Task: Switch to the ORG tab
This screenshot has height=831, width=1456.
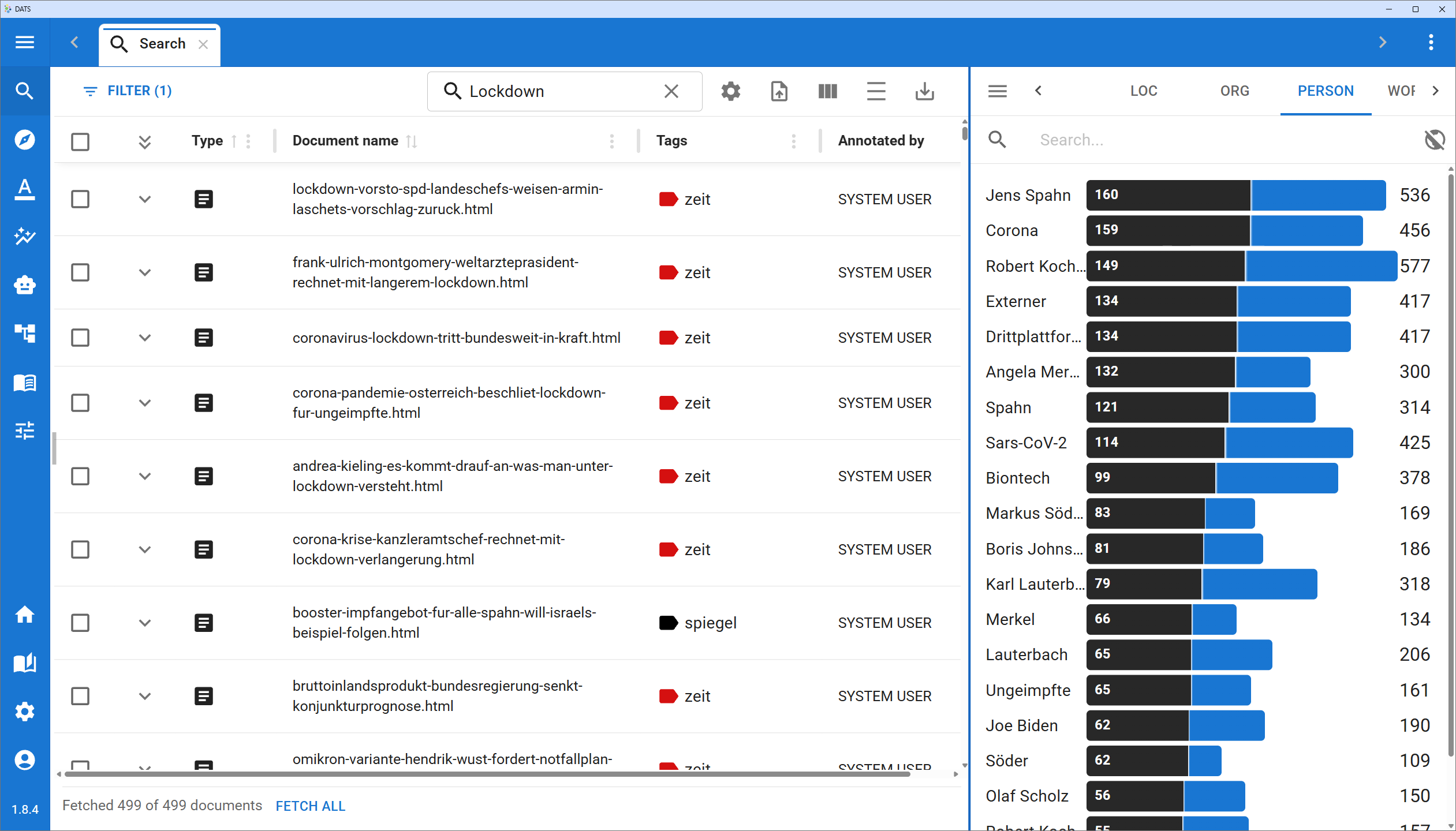Action: click(1235, 91)
